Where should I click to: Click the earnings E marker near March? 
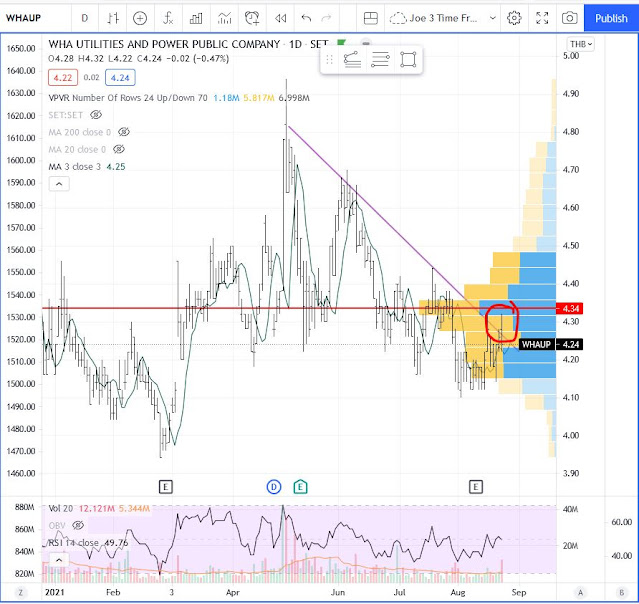click(165, 487)
